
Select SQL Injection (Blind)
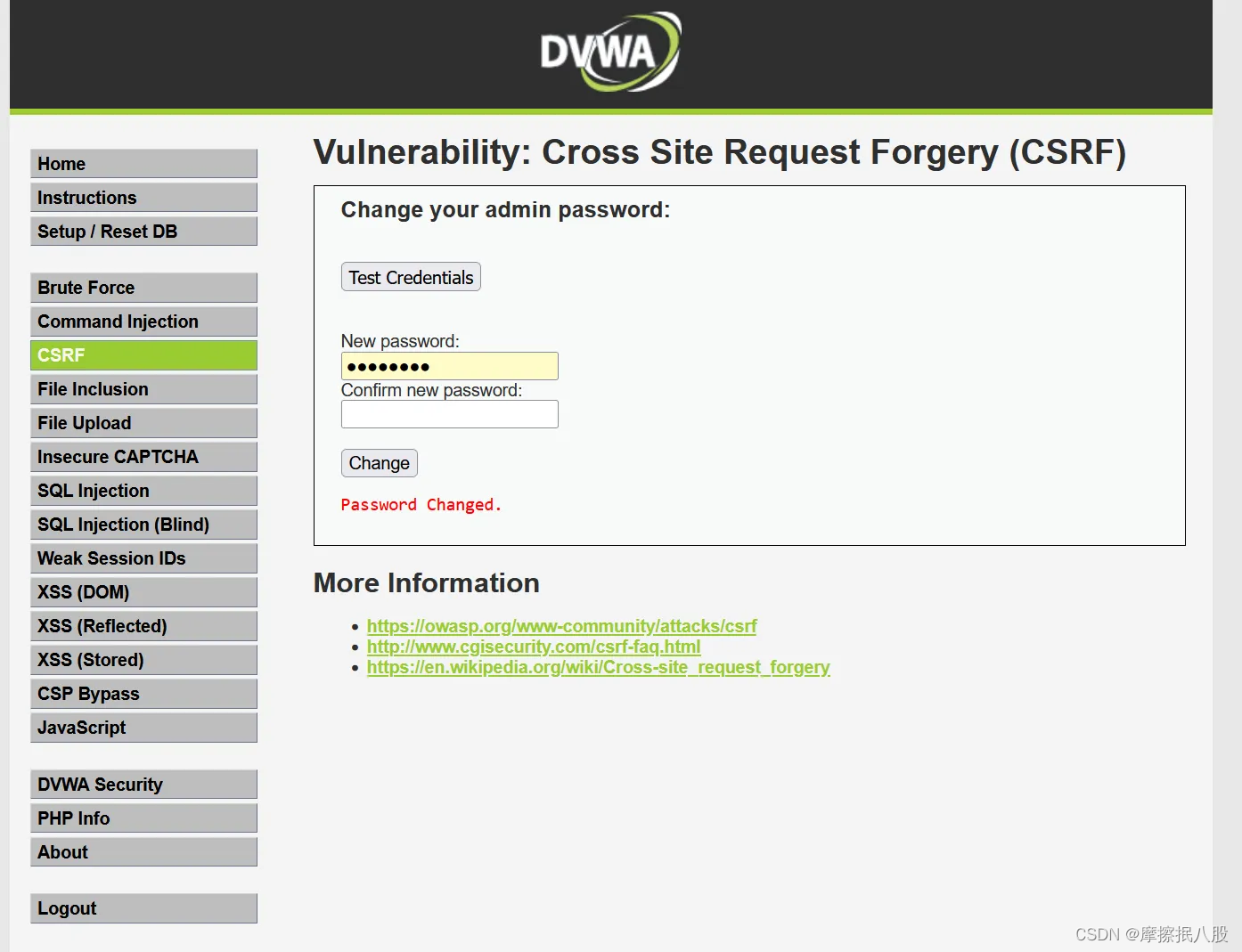click(143, 524)
